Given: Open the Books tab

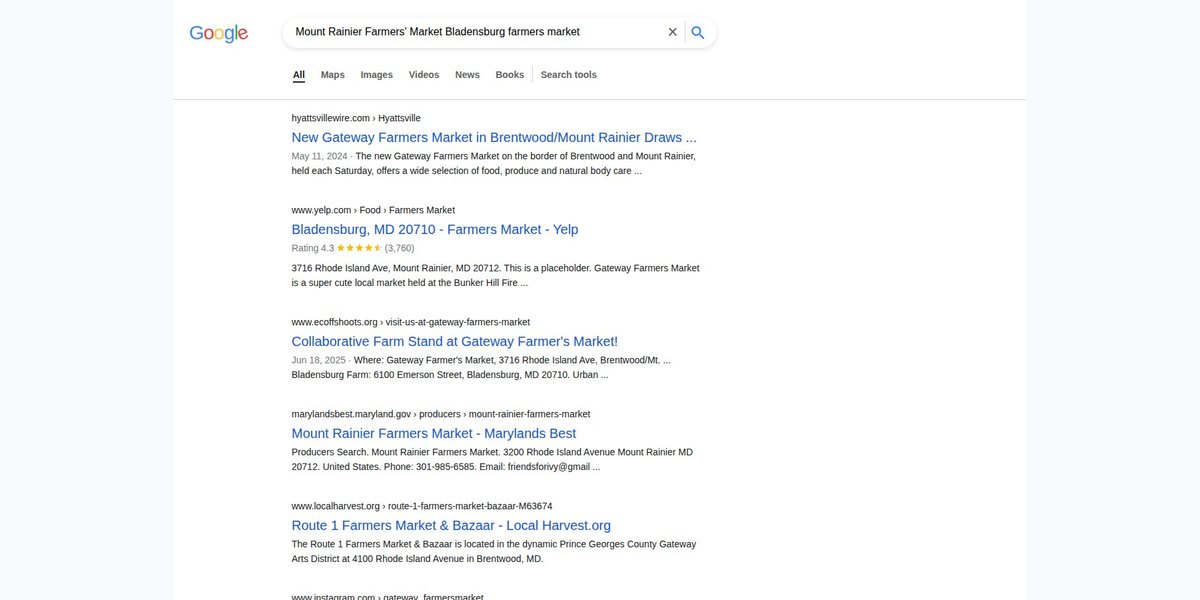Looking at the screenshot, I should point(510,75).
